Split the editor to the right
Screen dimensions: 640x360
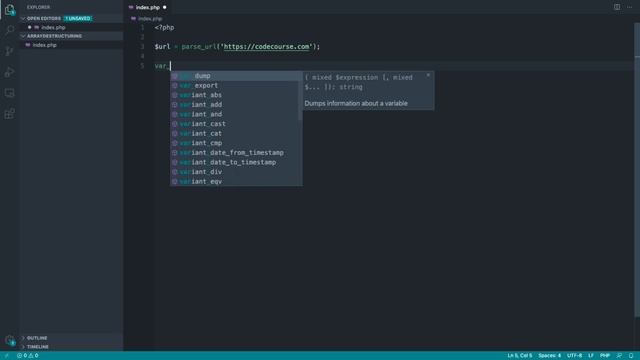click(617, 7)
